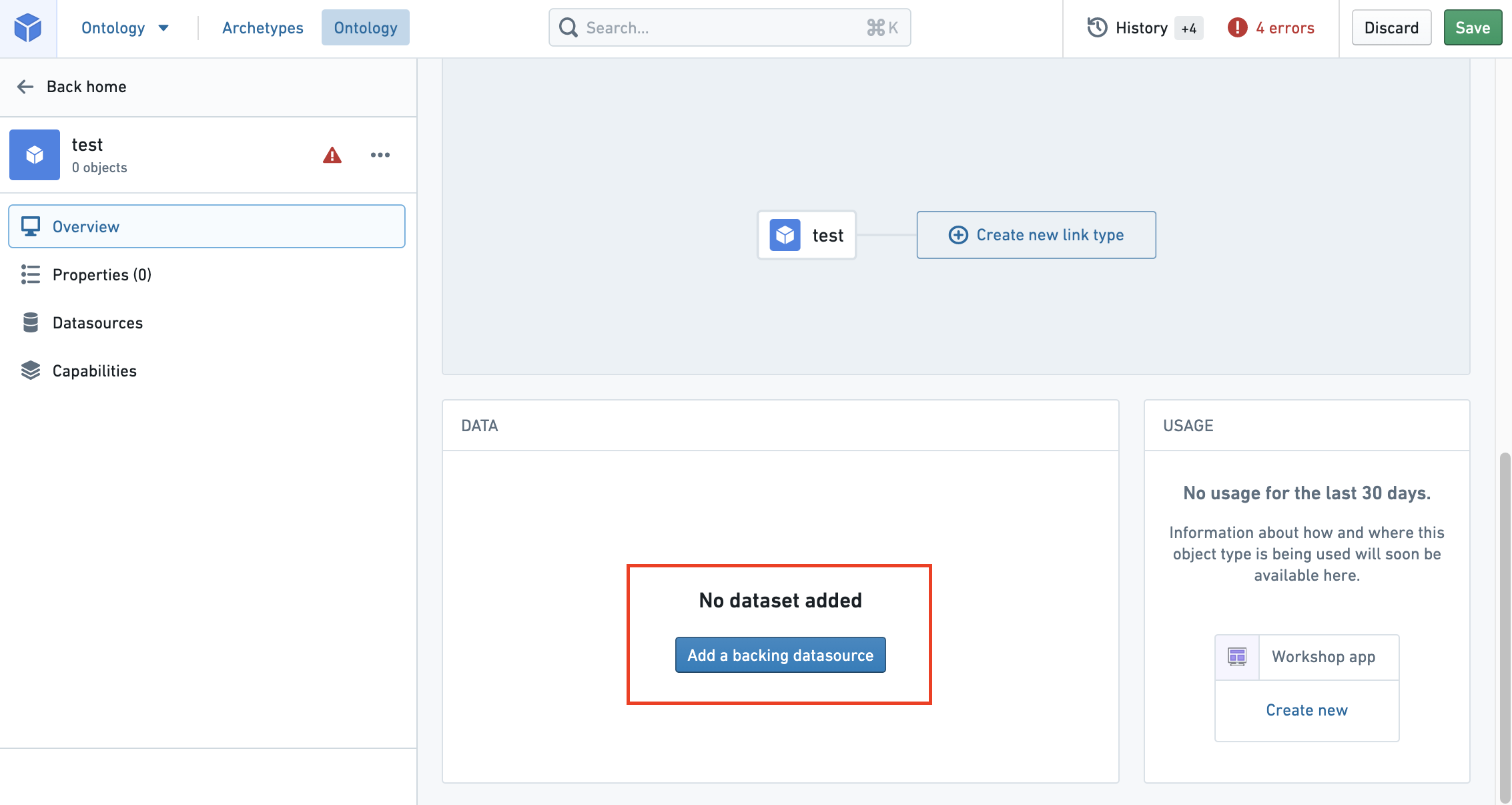The height and width of the screenshot is (805, 1512).
Task: Create new link type
Action: [1036, 235]
